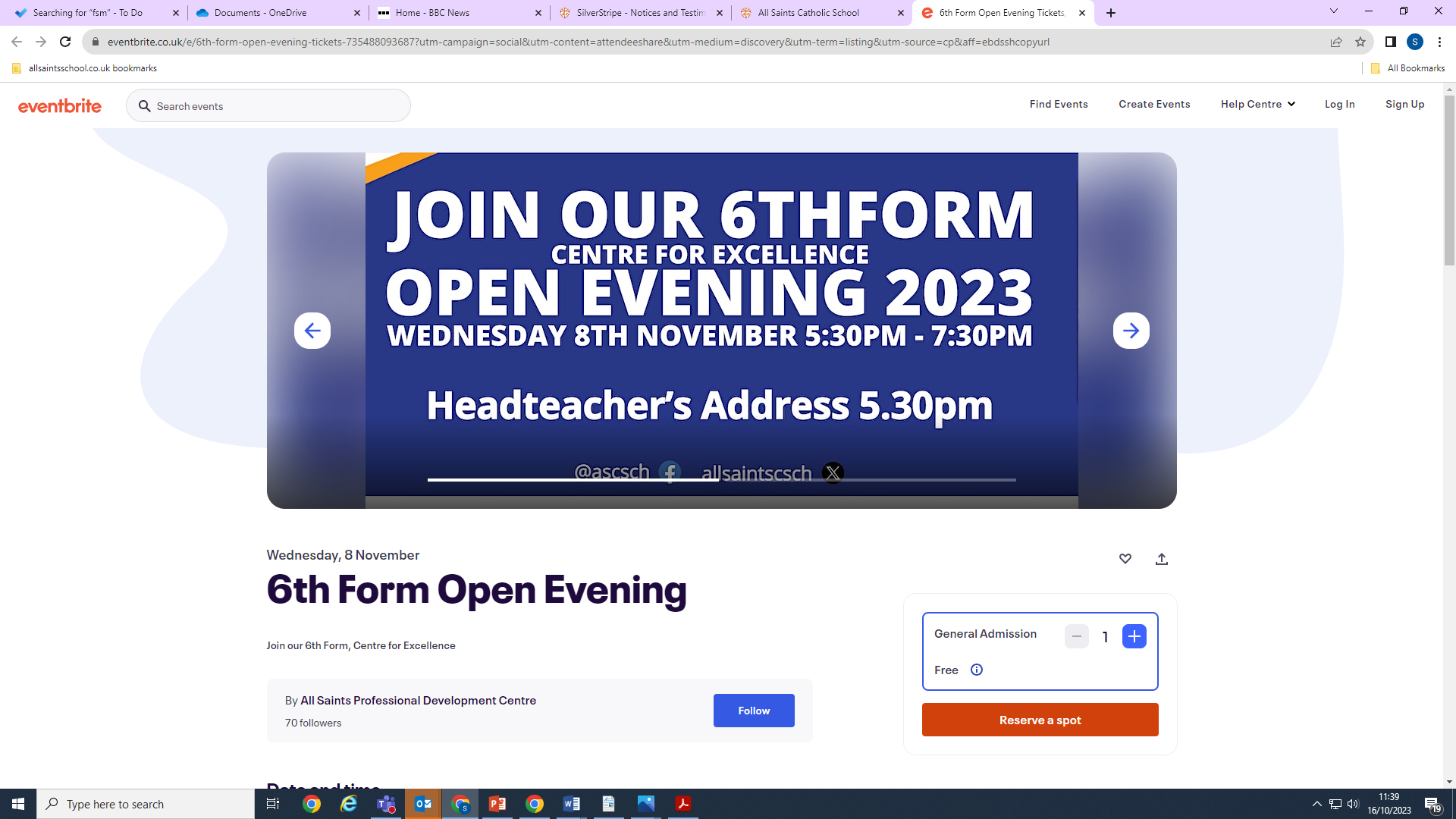Close the 6th Form Open Evening tab
Image resolution: width=1456 pixels, height=819 pixels.
pos(1082,13)
